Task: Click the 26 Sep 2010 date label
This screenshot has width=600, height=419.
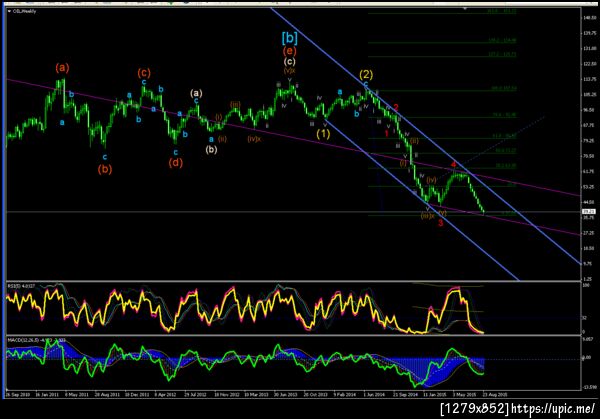Action: coord(18,394)
